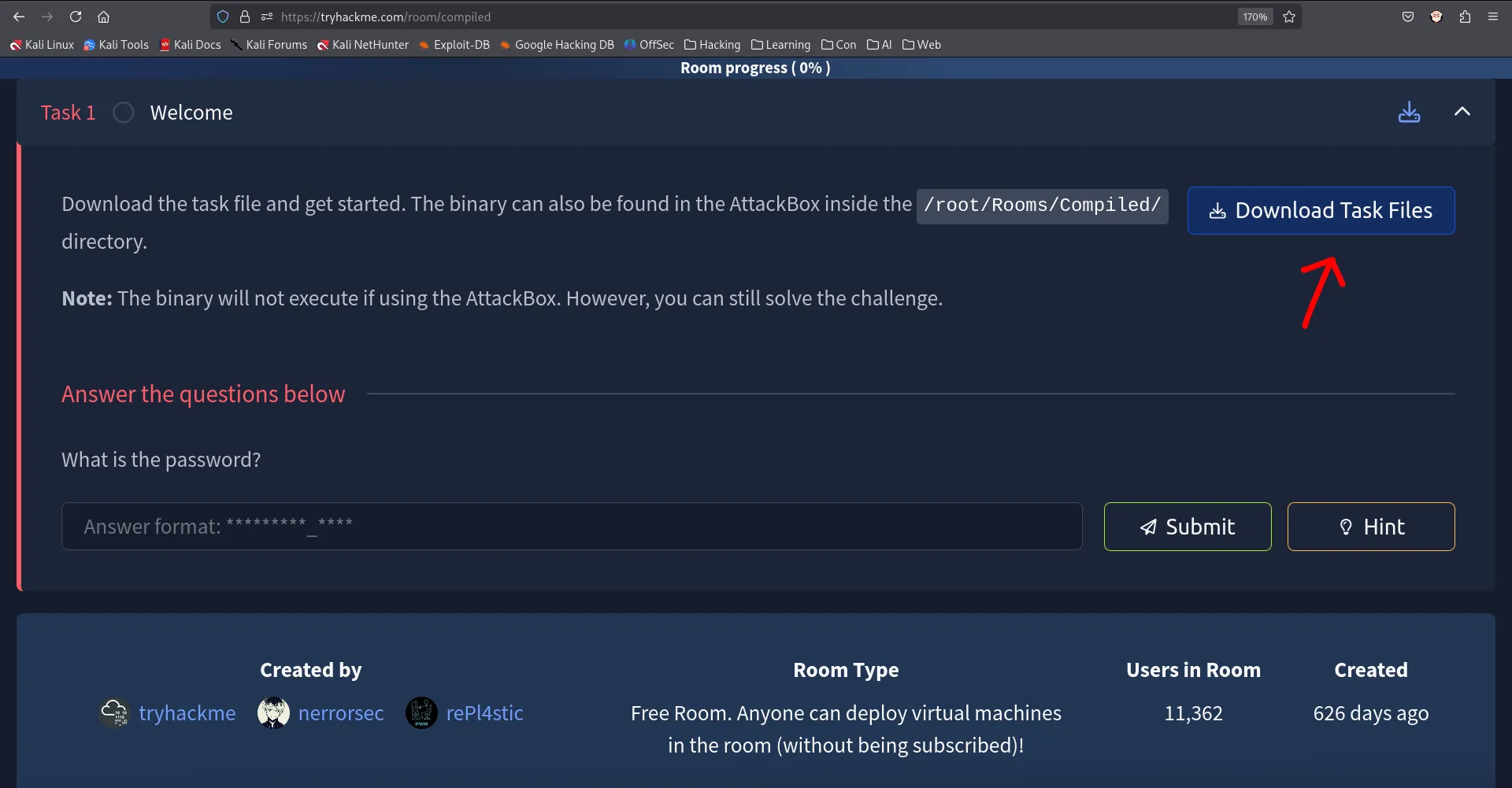The width and height of the screenshot is (1512, 788).
Task: Open the browser extensions puzzle icon
Action: (1466, 17)
